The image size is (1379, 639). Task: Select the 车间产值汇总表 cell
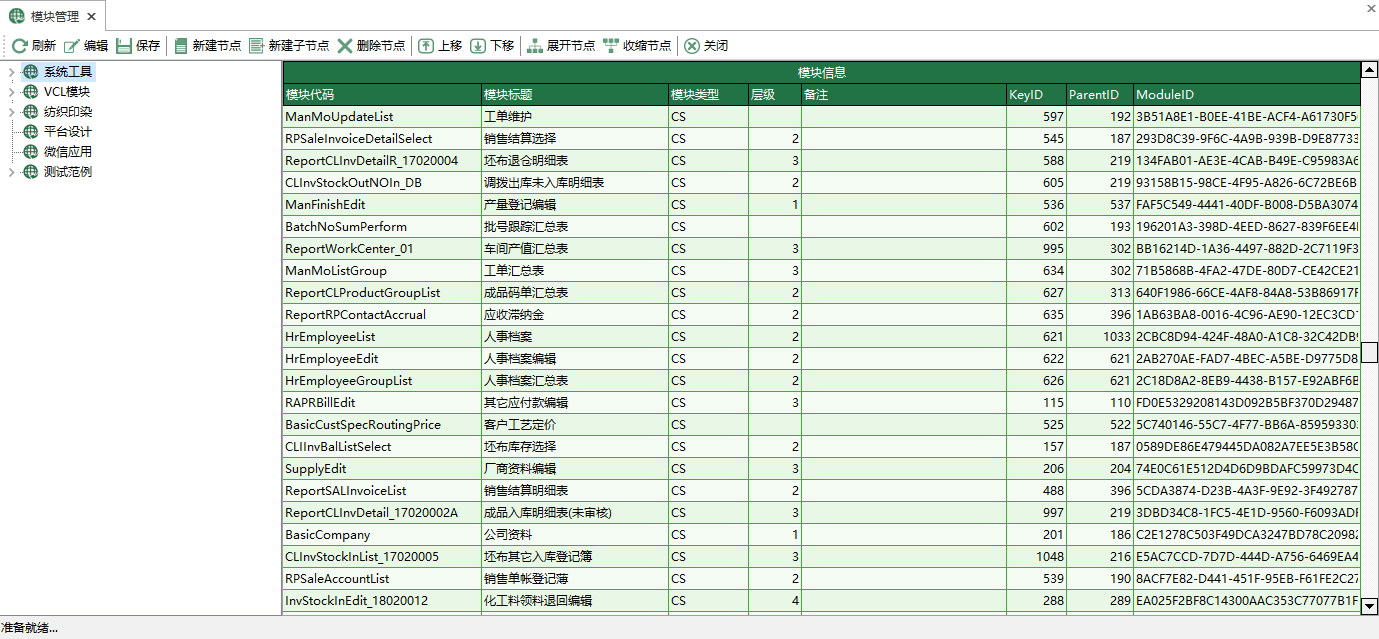(575, 249)
